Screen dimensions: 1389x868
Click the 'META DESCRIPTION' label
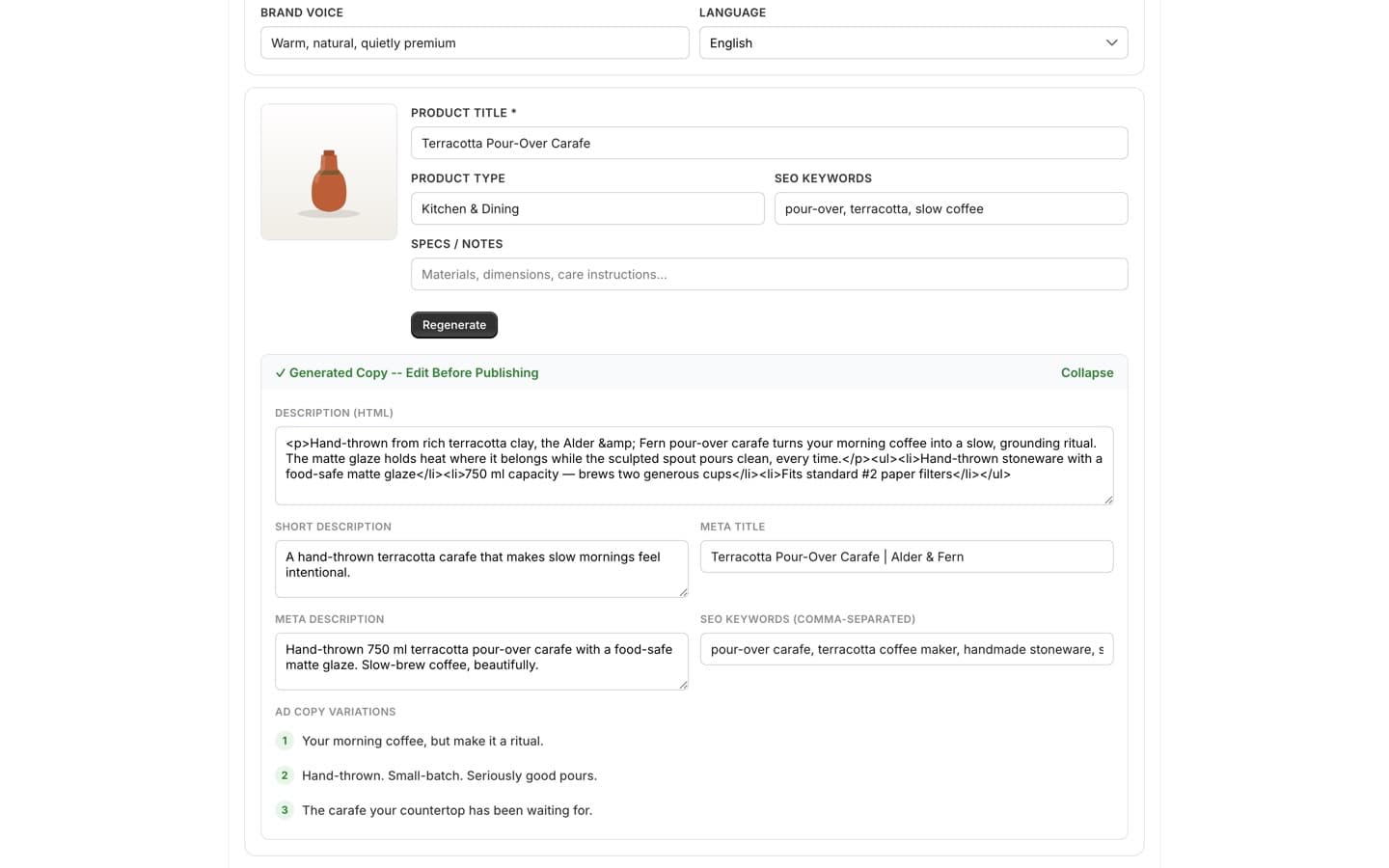click(330, 619)
